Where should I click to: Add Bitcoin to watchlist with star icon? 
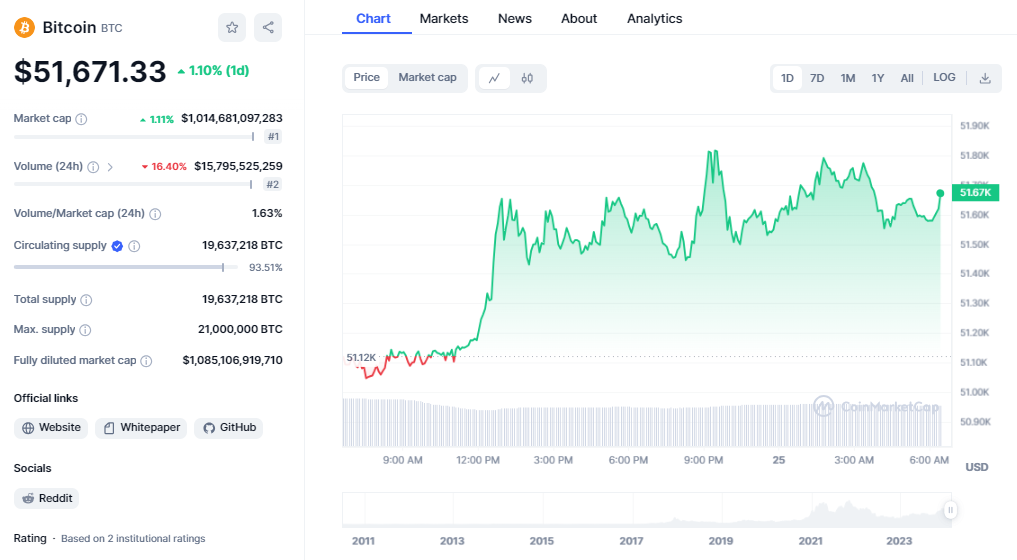232,27
